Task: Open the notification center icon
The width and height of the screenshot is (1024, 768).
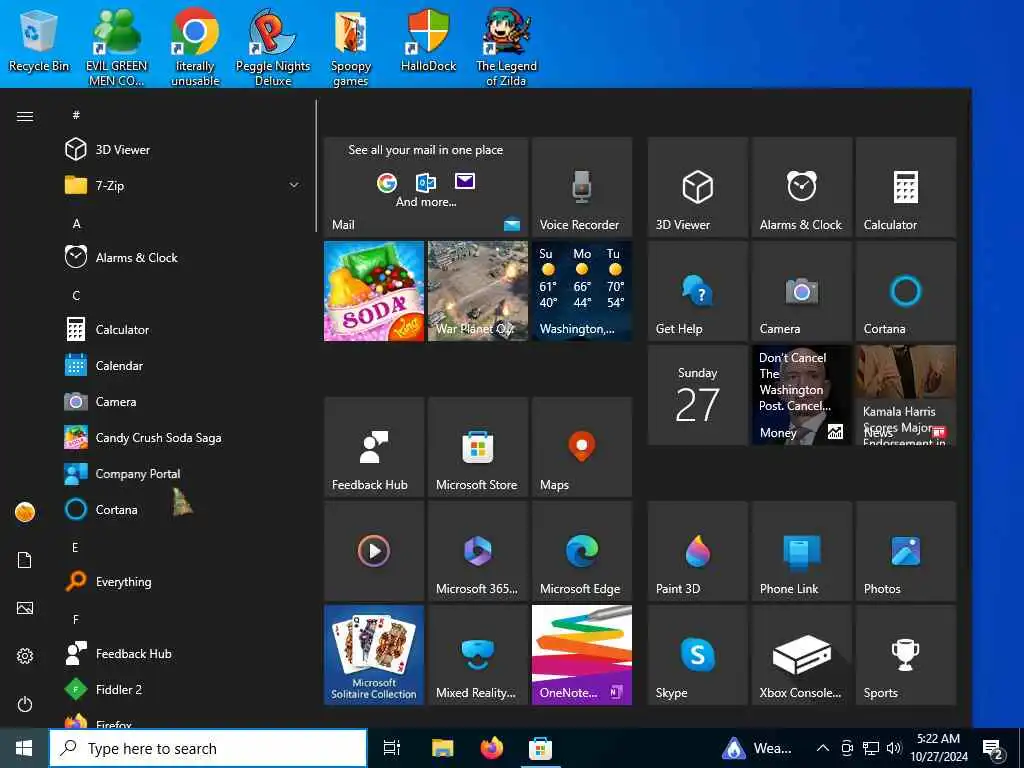Action: click(993, 749)
